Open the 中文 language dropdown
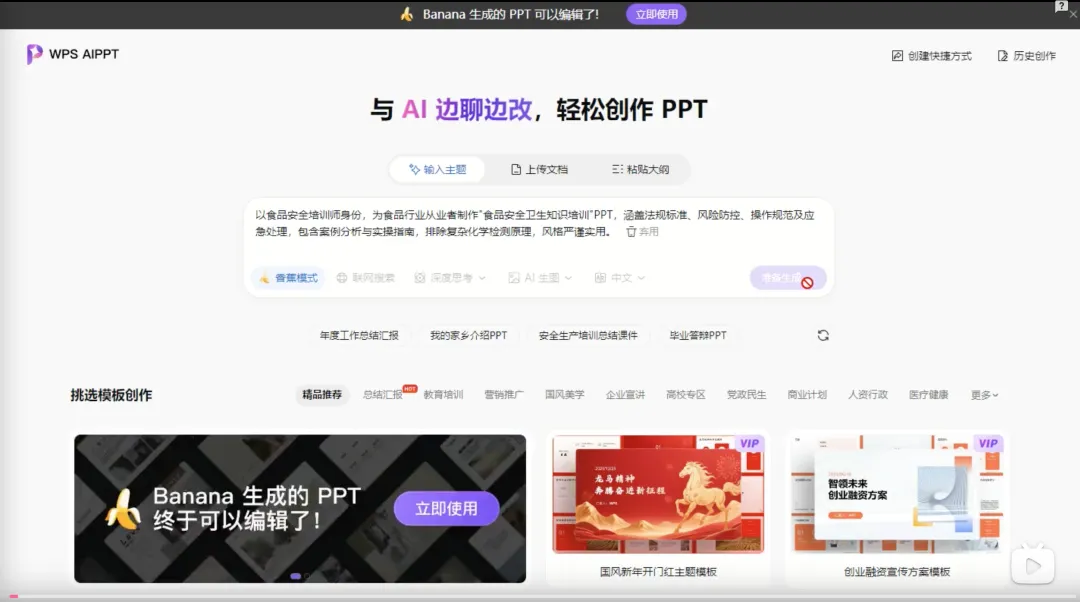 click(619, 278)
